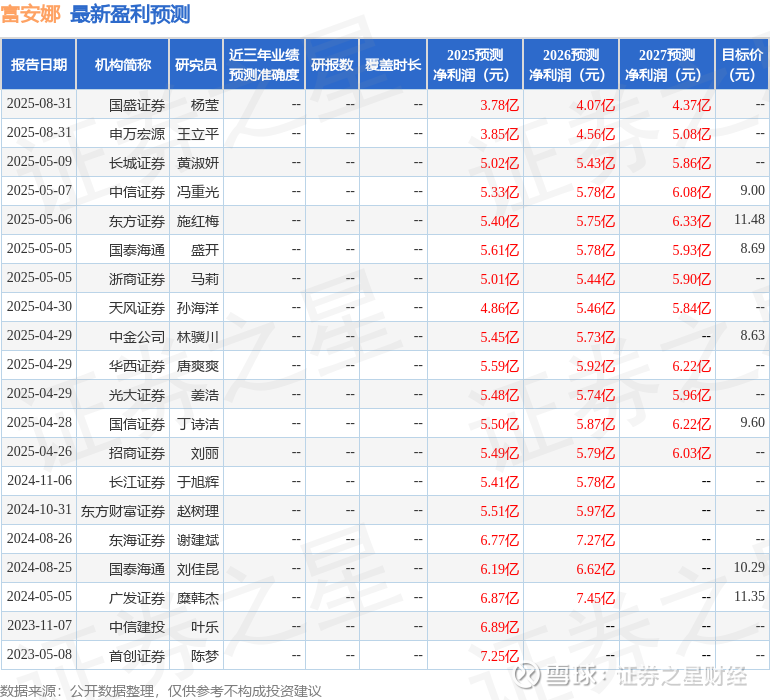The height and width of the screenshot is (700, 770).
Task: Click the target price 11.48
Action: pyautogui.click(x=749, y=219)
